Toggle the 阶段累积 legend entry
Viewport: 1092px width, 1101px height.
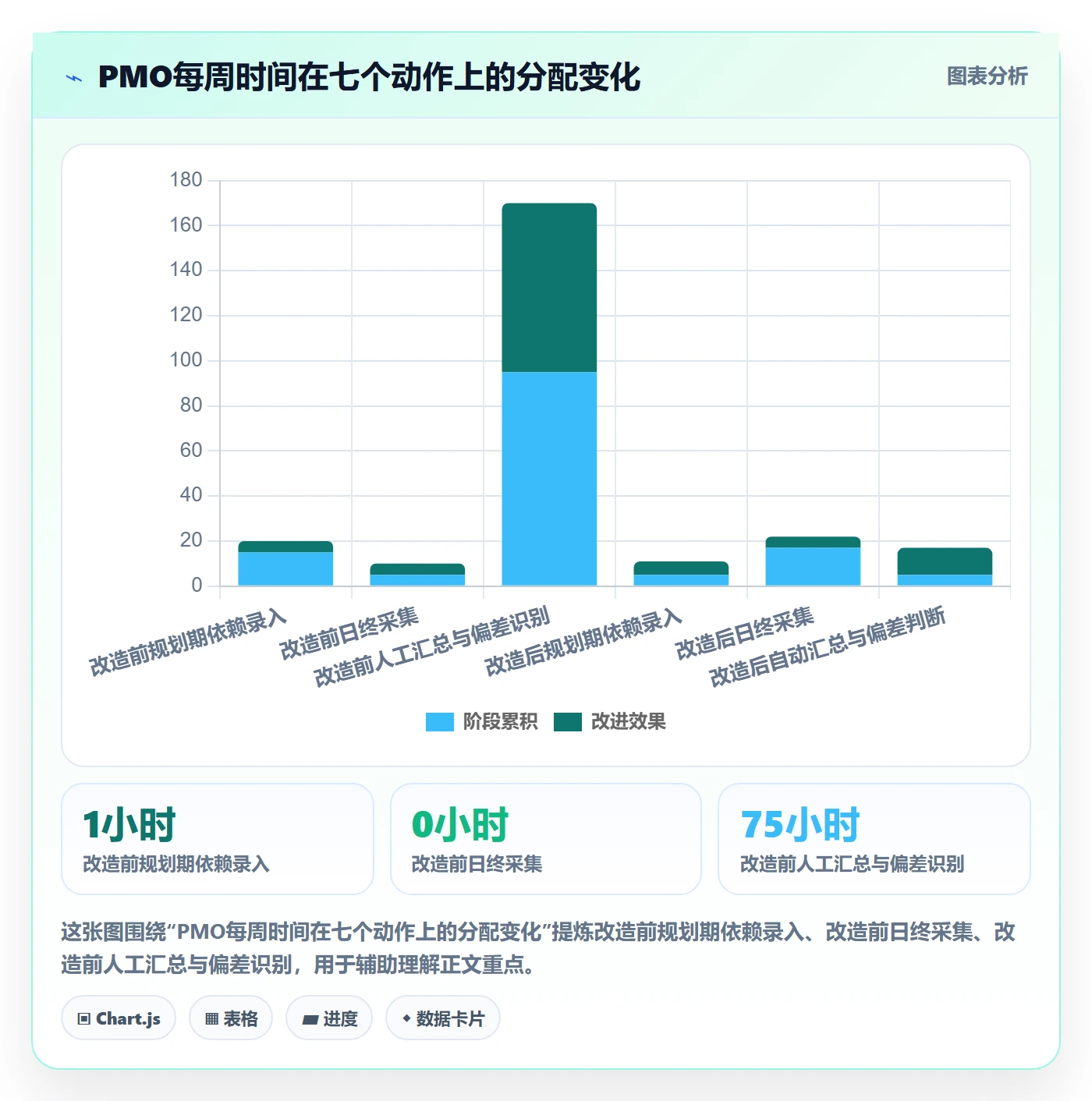click(482, 722)
